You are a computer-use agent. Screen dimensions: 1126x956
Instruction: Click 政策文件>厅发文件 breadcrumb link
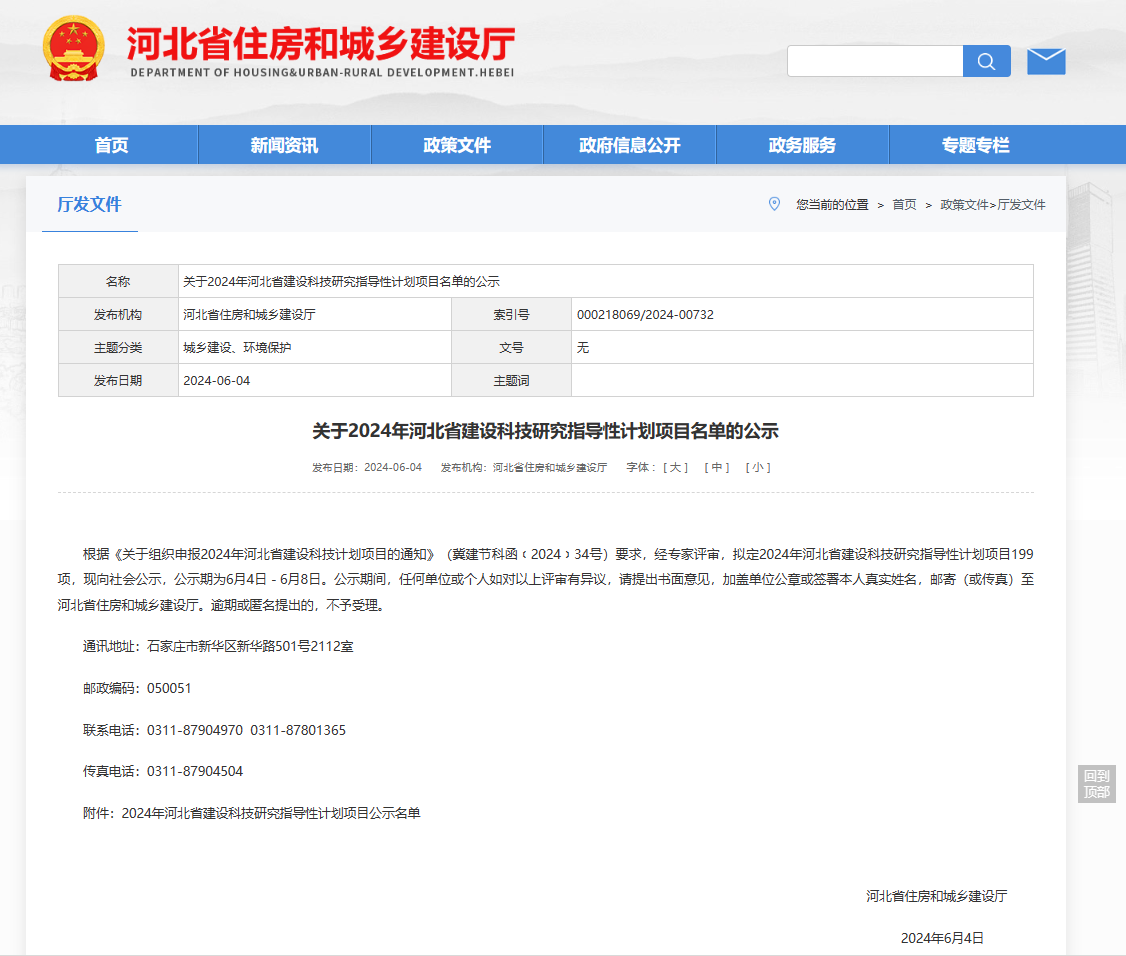[x=992, y=204]
